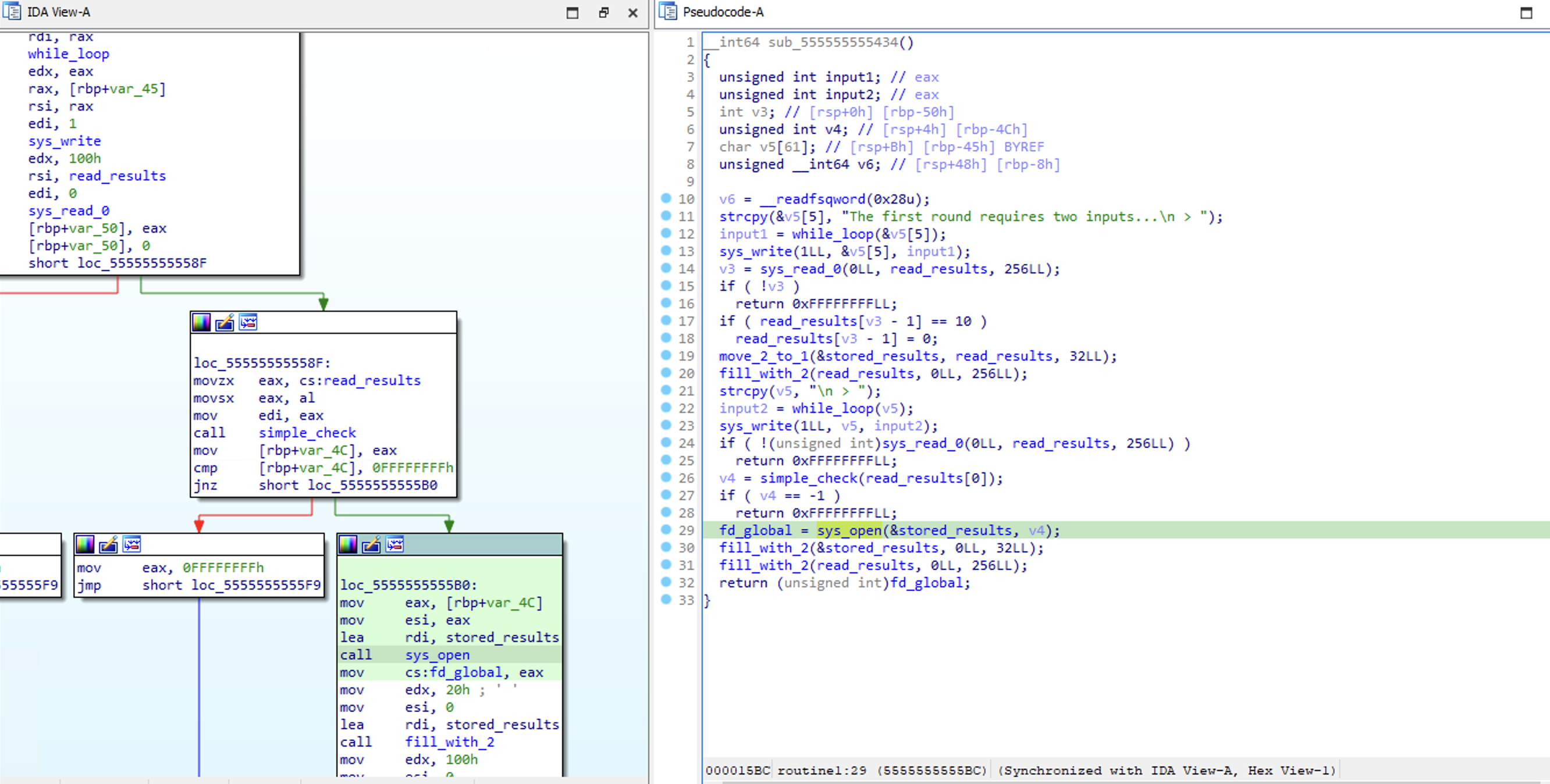Click pencil icon on loc_5555555555B0 block header

point(371,544)
